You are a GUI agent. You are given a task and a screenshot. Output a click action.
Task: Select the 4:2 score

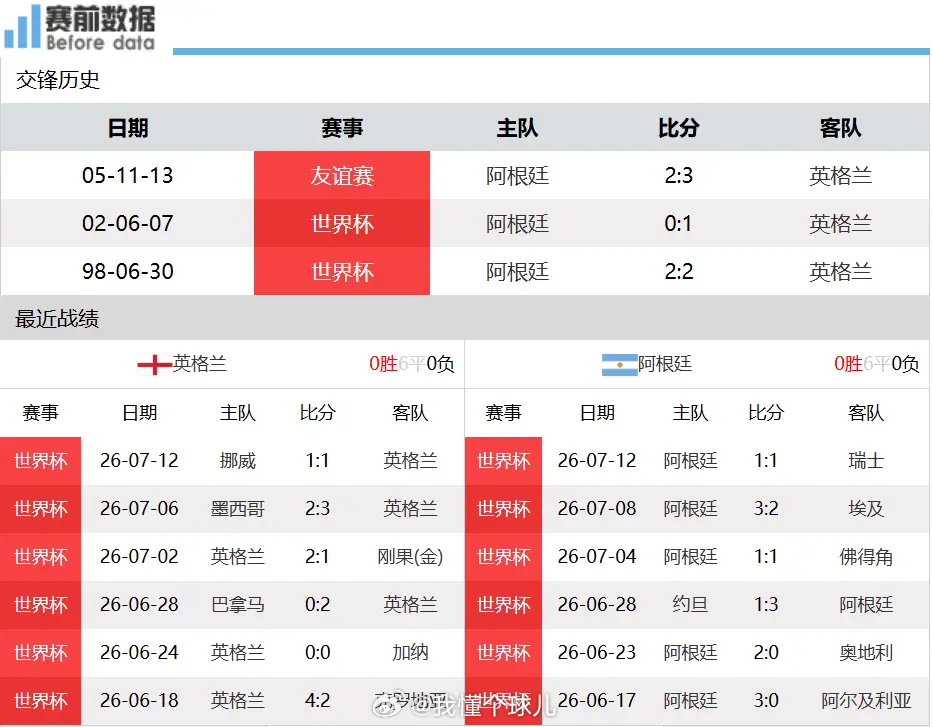point(317,700)
